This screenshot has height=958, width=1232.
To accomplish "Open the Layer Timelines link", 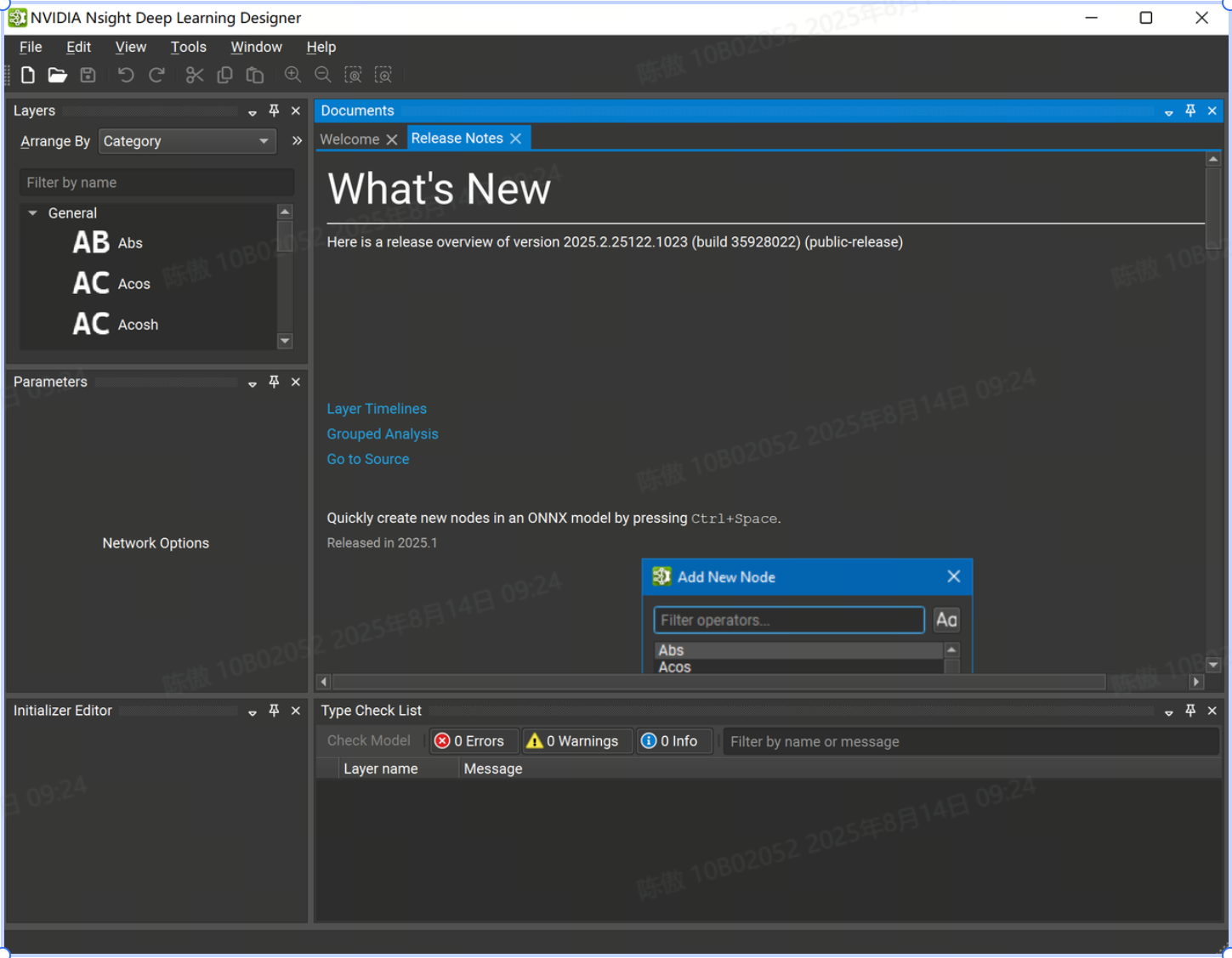I will point(377,409).
